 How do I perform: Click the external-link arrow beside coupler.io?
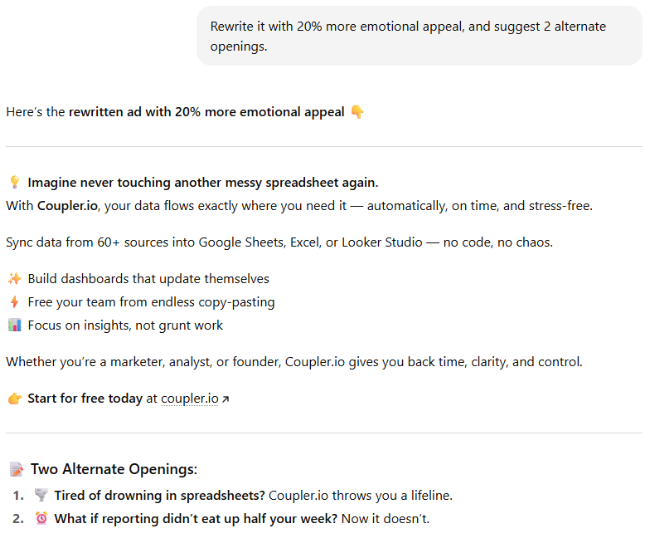(225, 399)
